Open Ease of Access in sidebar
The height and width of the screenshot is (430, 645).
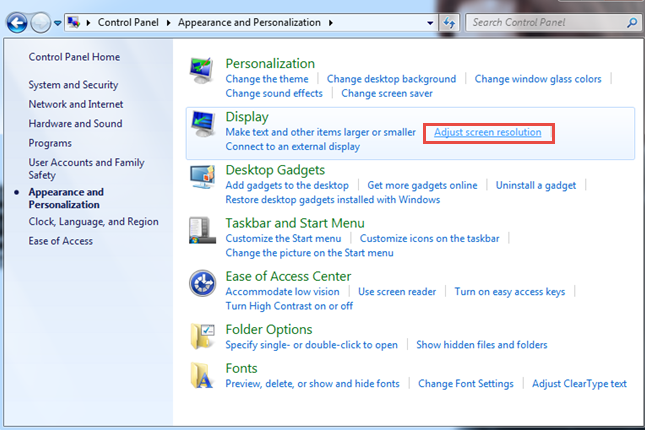(60, 241)
